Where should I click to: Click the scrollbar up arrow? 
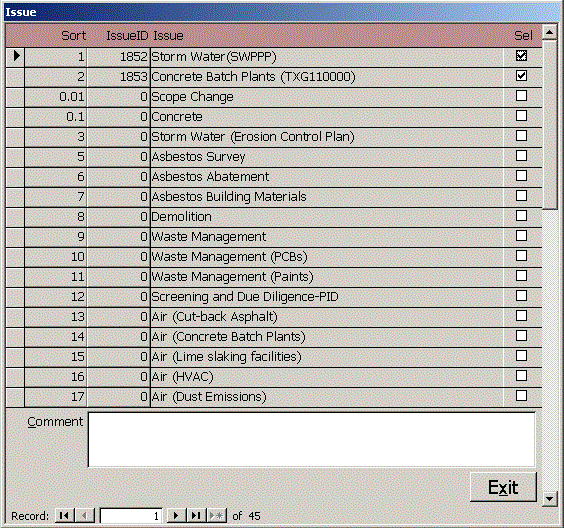[550, 33]
